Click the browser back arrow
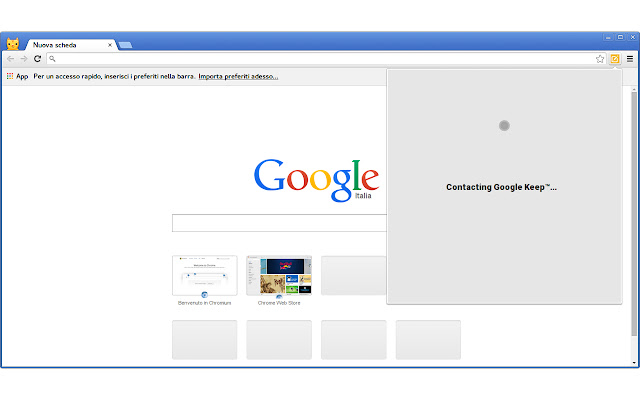640x400 pixels. (11, 59)
